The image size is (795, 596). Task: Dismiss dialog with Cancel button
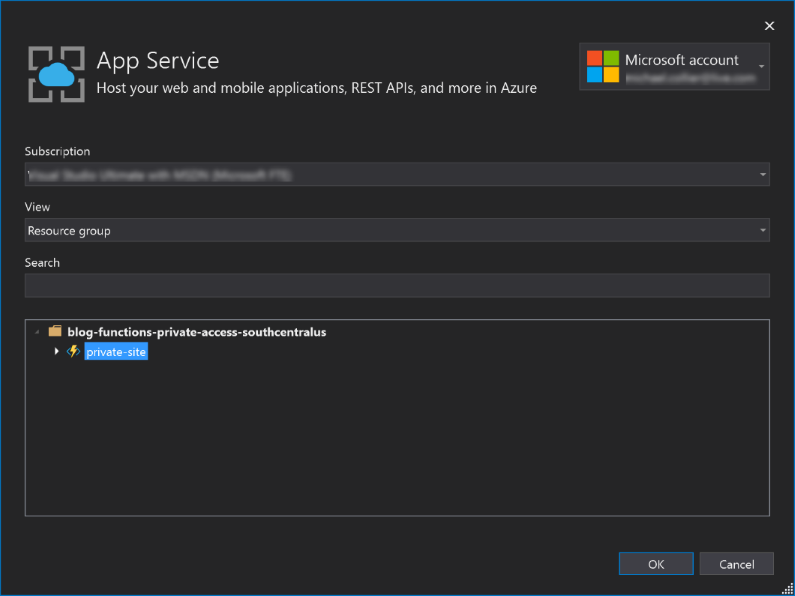pos(737,564)
